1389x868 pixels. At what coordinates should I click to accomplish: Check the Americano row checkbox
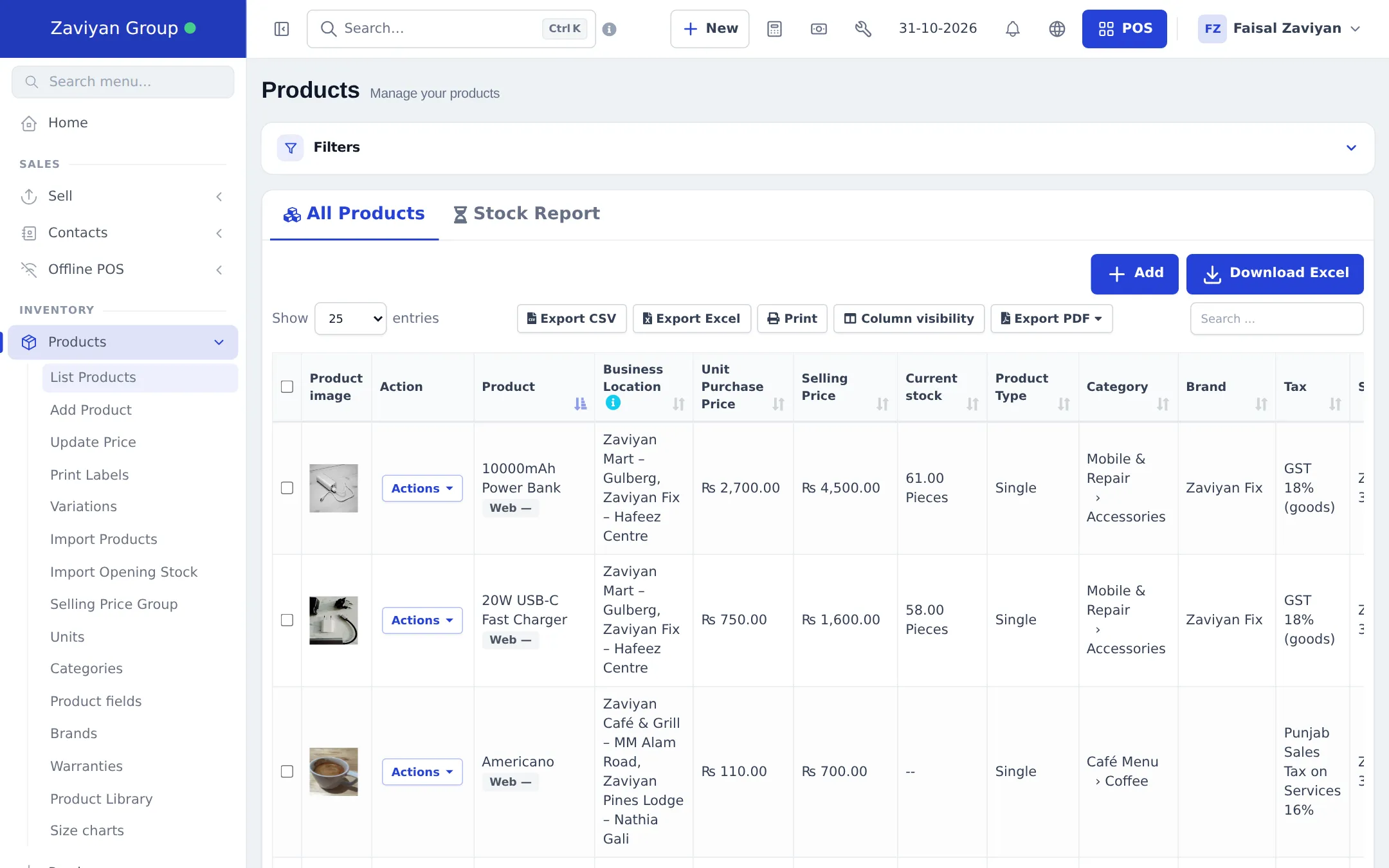[287, 772]
